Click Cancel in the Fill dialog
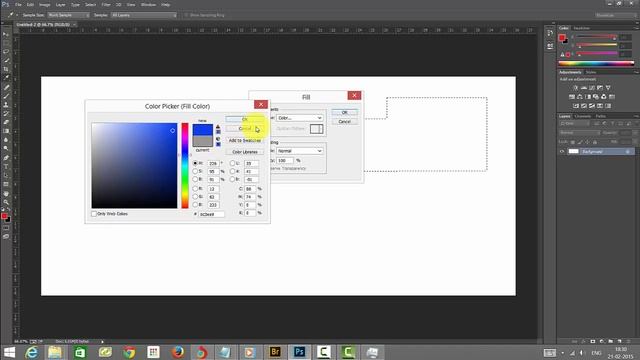 point(344,122)
